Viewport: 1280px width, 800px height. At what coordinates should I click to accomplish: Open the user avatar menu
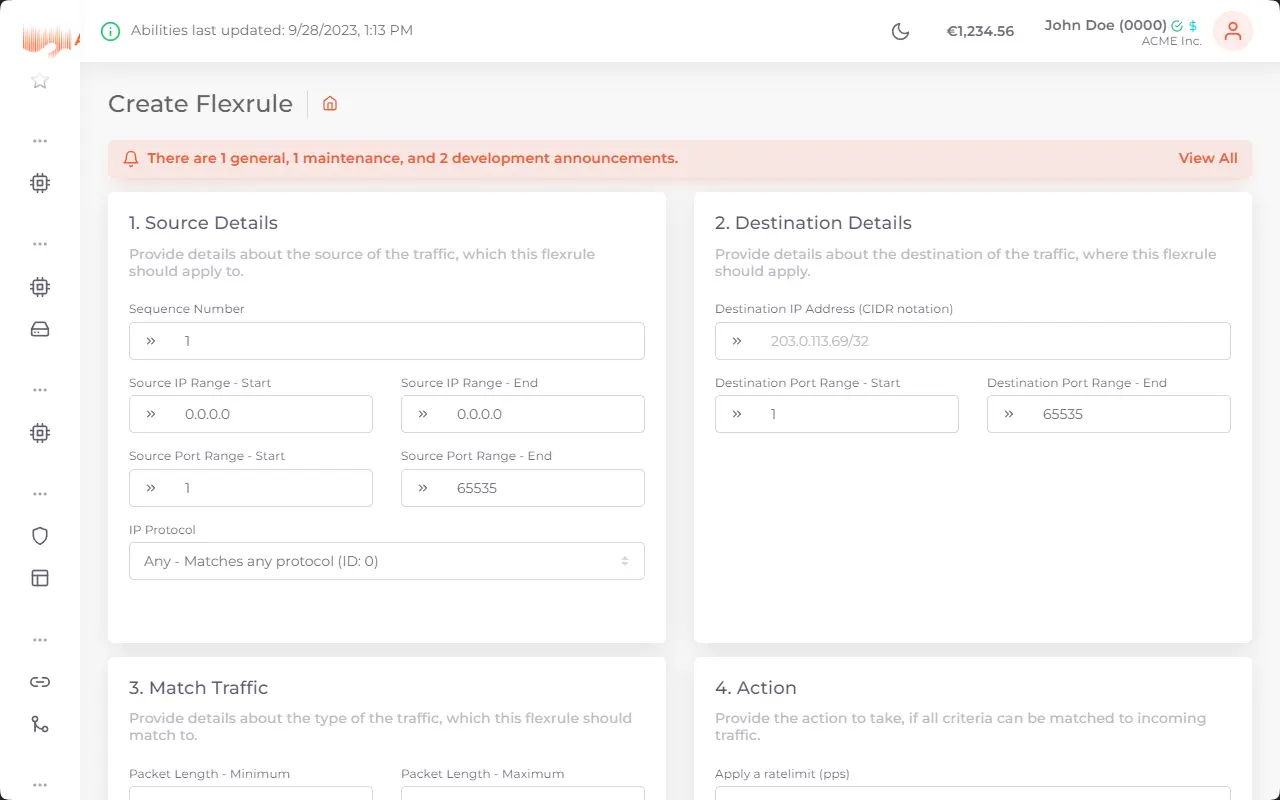1232,31
